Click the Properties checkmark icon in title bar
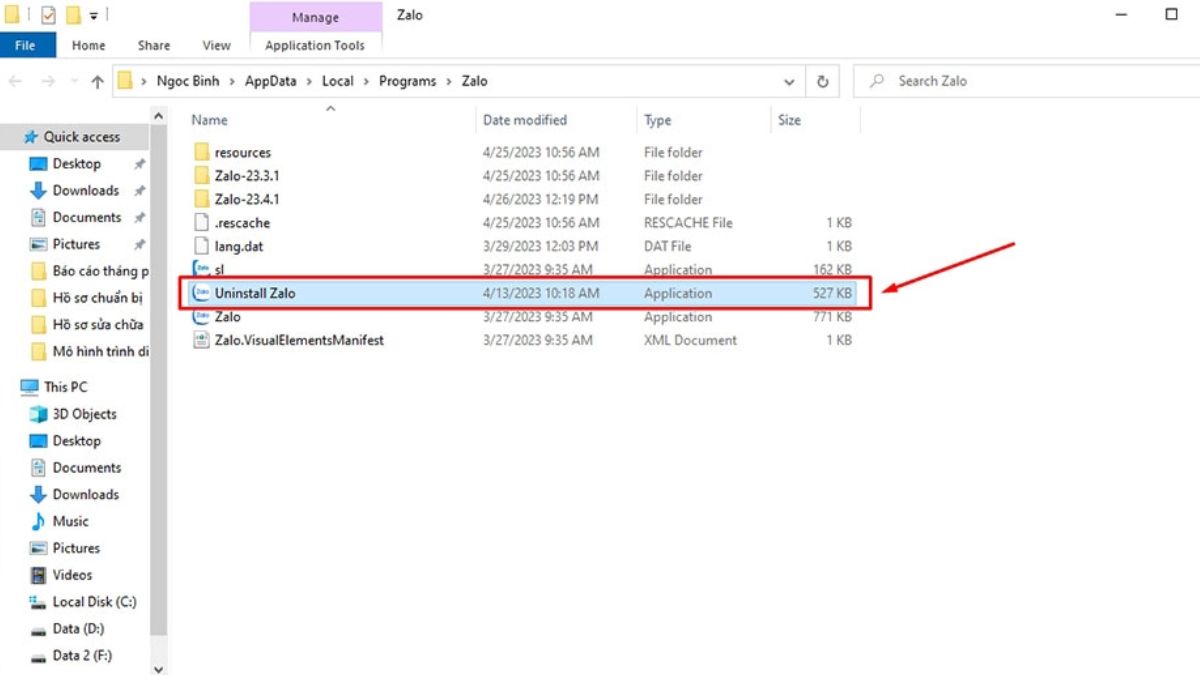The height and width of the screenshot is (675, 1200). (x=48, y=15)
